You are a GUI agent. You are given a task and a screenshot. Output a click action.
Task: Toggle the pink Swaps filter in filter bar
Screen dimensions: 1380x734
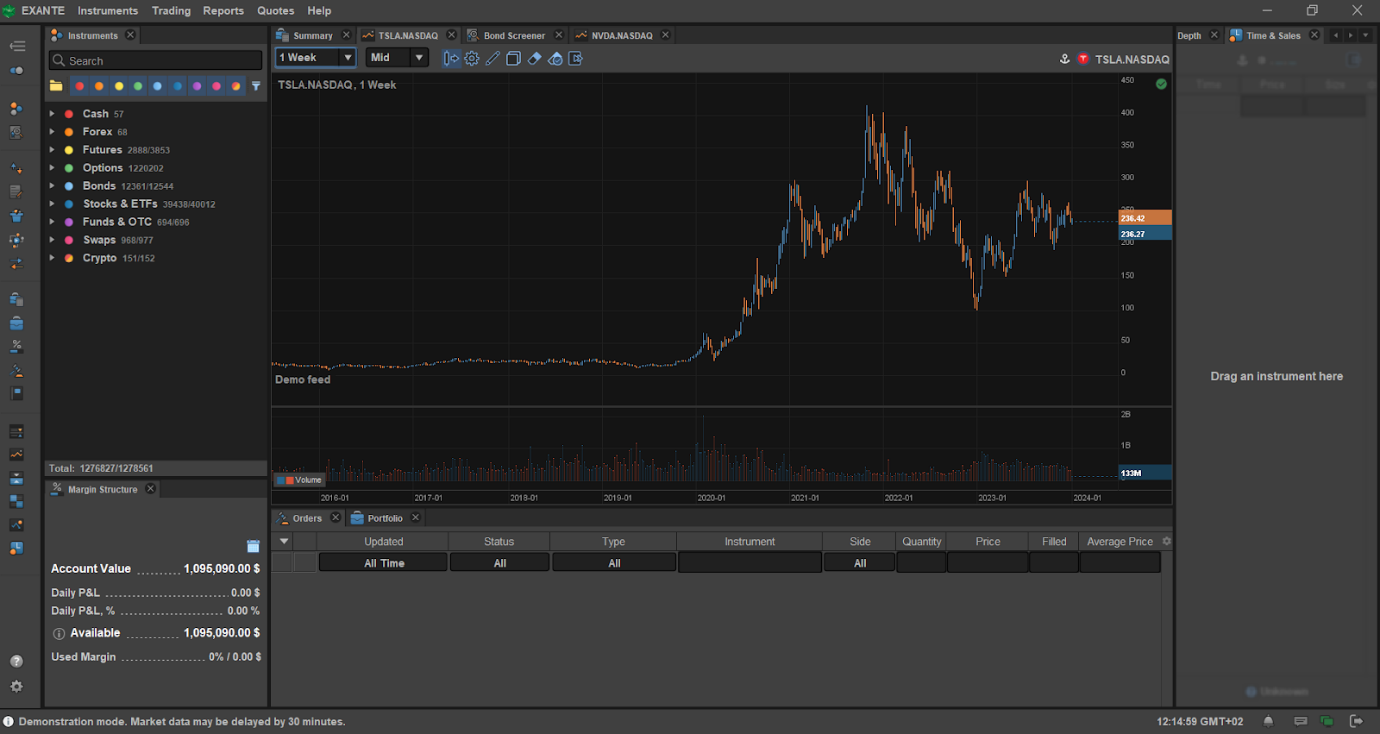[217, 86]
